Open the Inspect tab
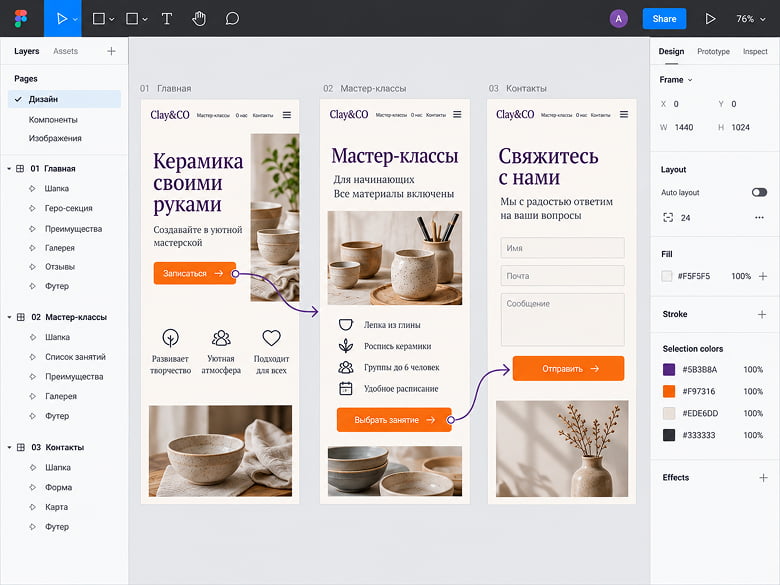Screen dimensions: 780x585 [755, 52]
